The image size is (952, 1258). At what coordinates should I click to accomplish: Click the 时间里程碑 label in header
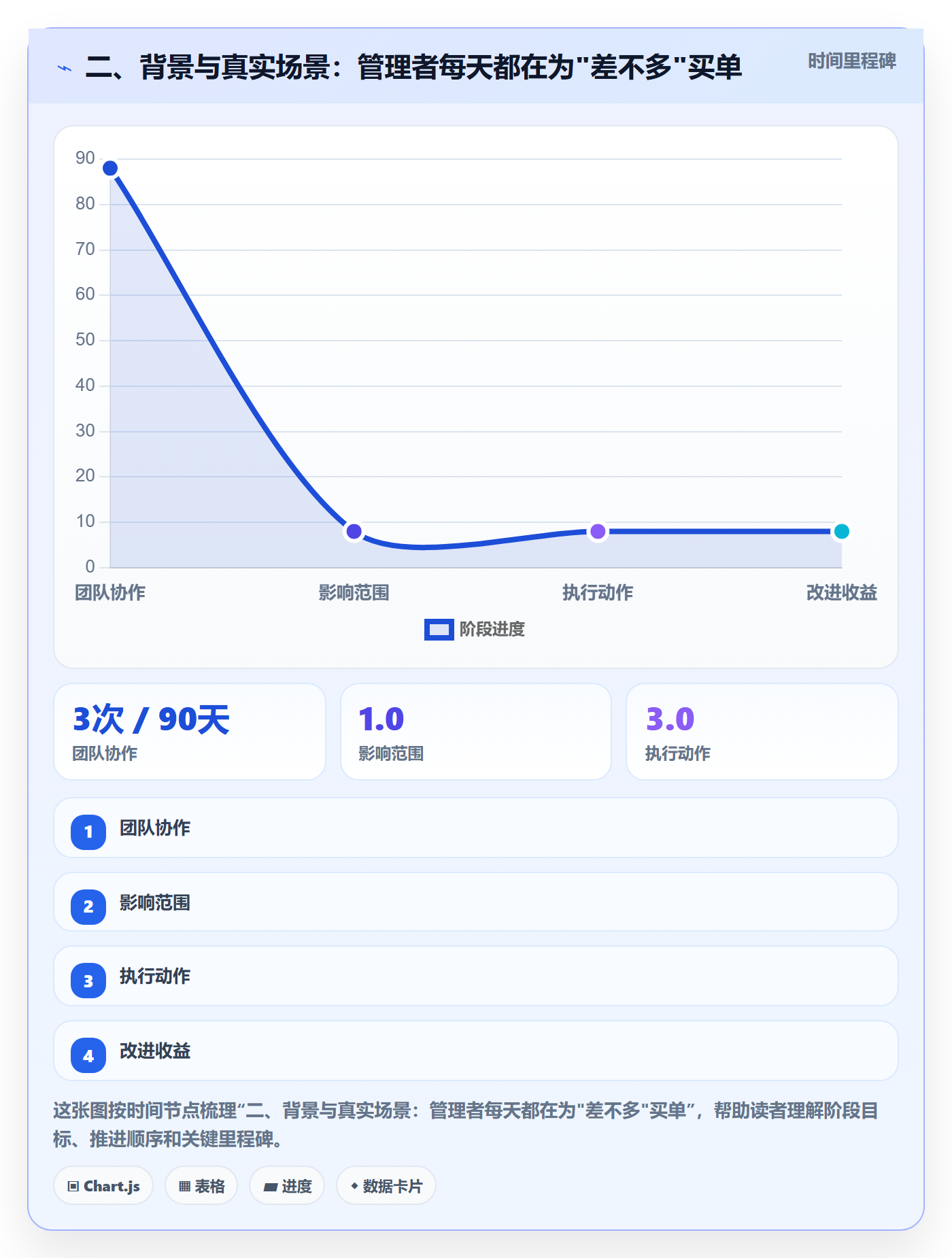[x=851, y=61]
